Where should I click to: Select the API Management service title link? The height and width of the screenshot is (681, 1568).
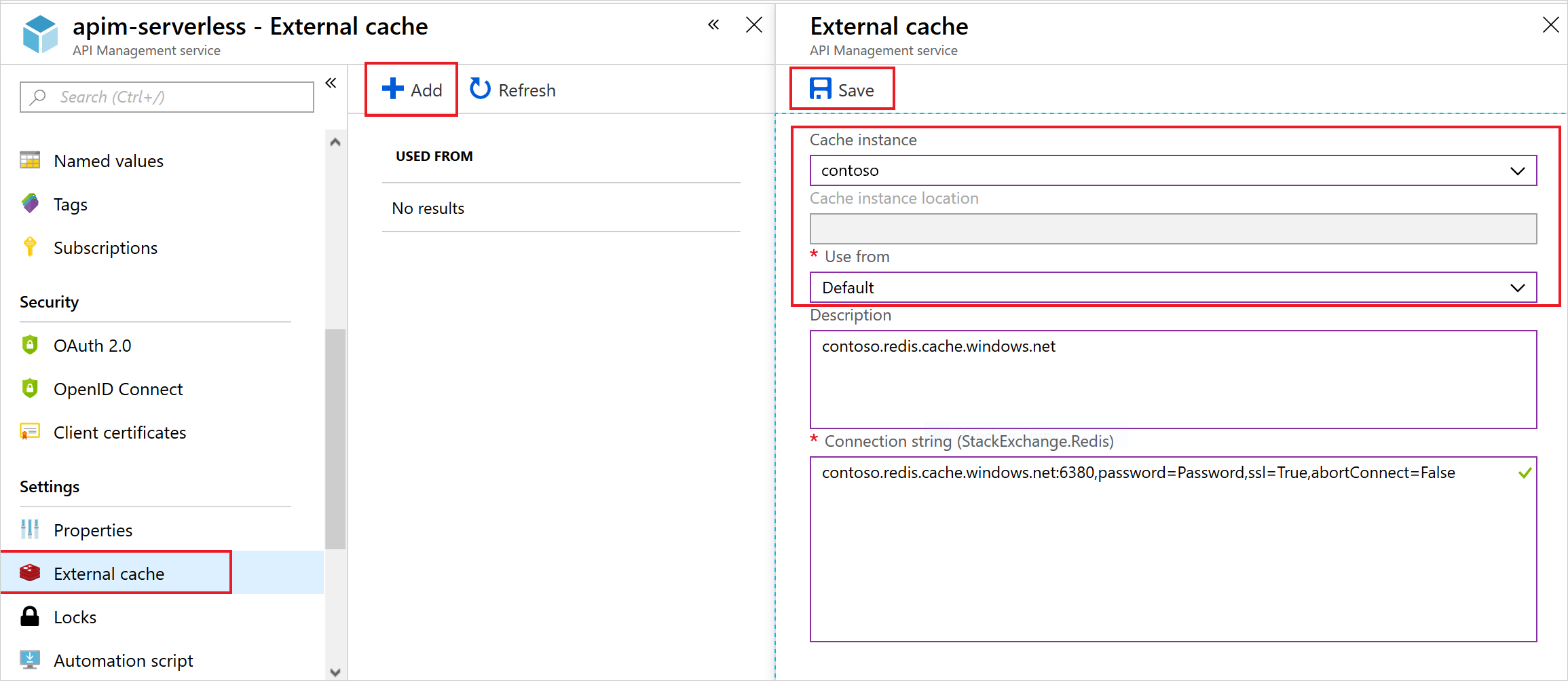point(146,50)
